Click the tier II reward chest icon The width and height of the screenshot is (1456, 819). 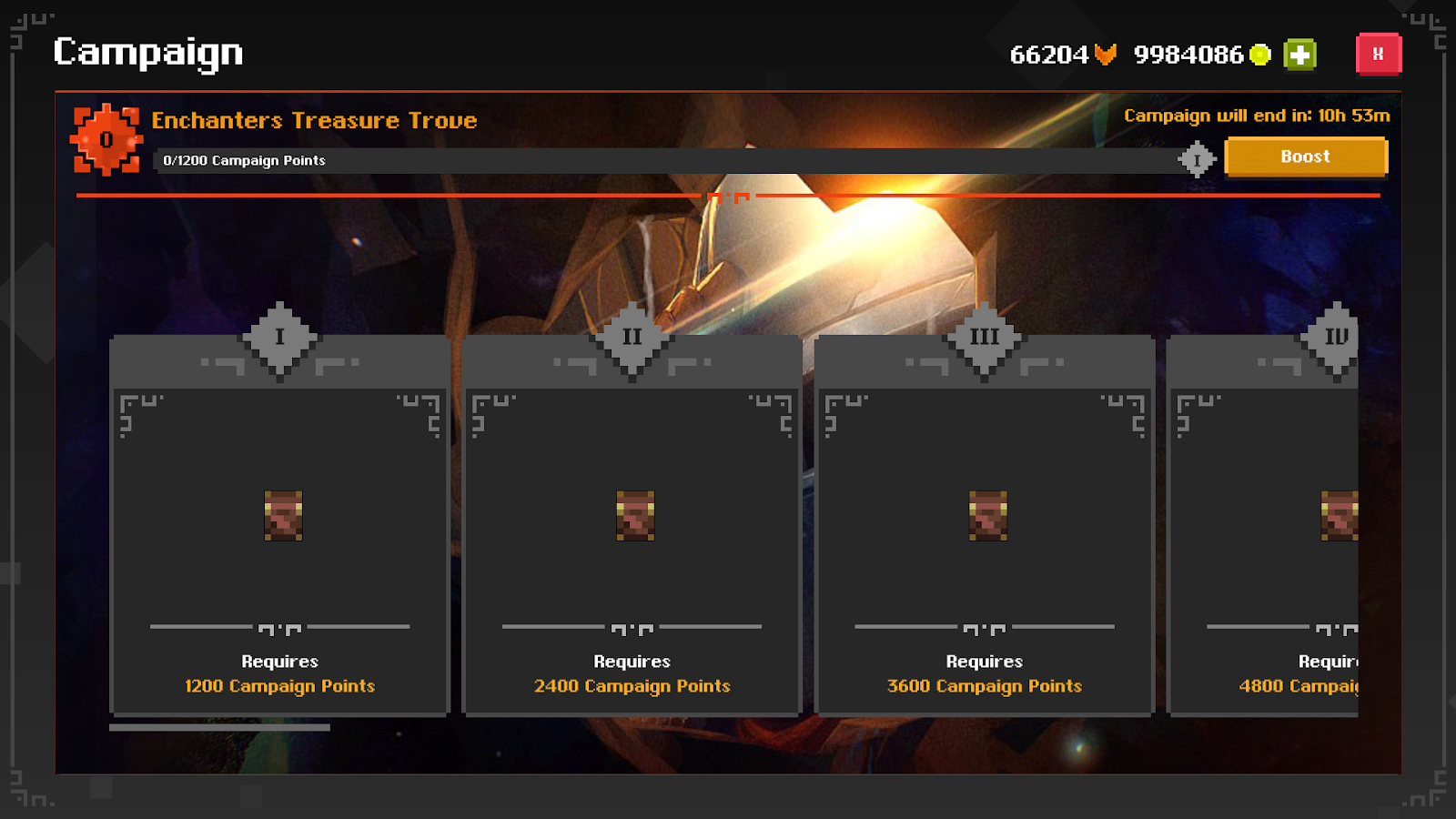635,516
